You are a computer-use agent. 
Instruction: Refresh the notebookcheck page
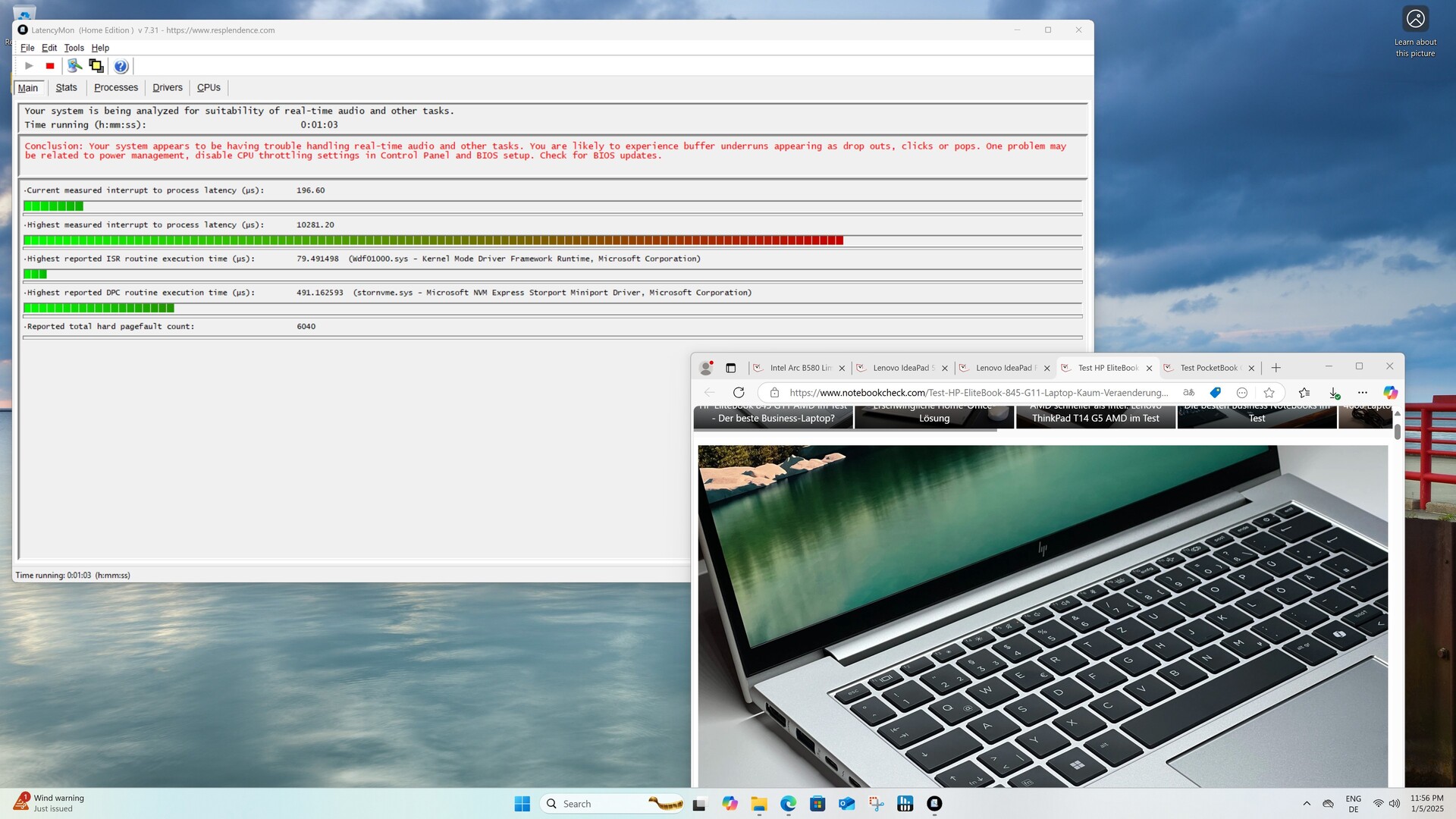[x=739, y=393]
